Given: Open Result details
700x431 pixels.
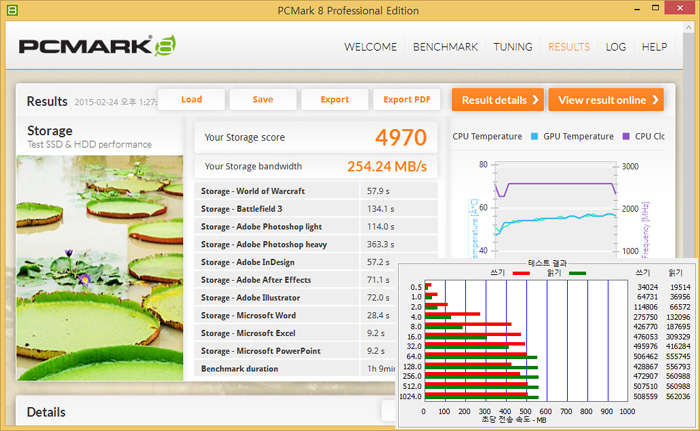Looking at the screenshot, I should 498,100.
